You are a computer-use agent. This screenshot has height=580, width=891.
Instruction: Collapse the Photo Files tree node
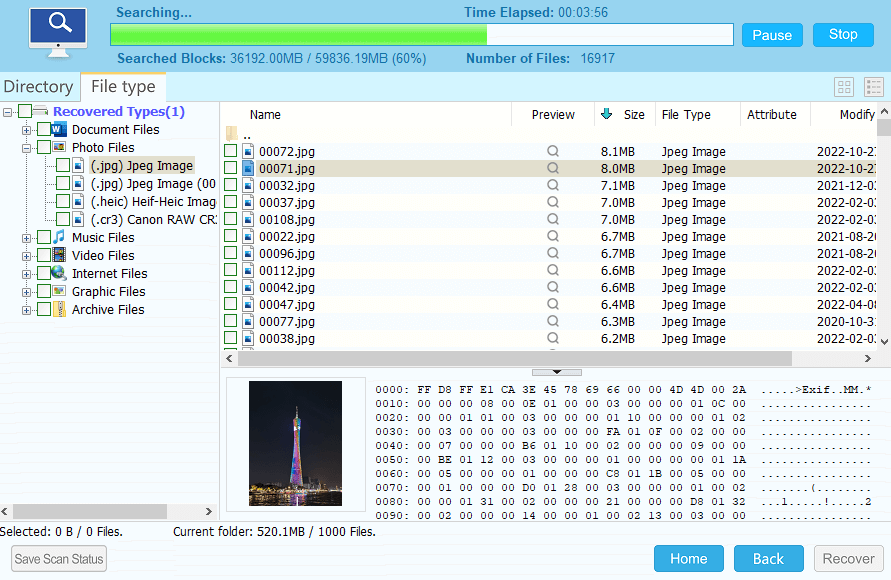pyautogui.click(x=27, y=148)
